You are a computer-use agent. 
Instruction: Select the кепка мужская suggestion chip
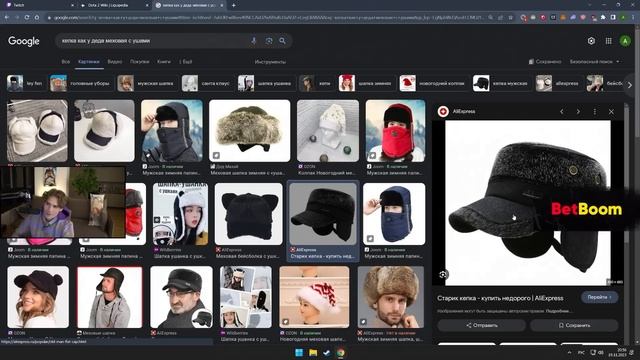(501, 83)
